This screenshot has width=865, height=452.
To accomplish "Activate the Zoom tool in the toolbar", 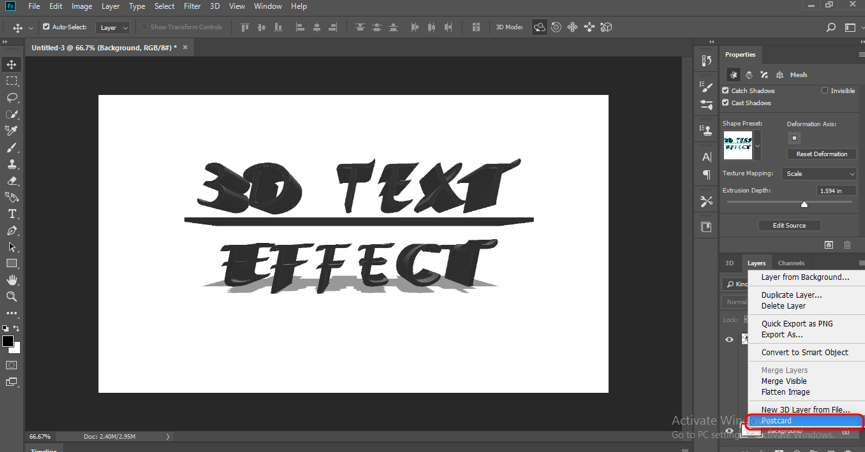I will [12, 297].
